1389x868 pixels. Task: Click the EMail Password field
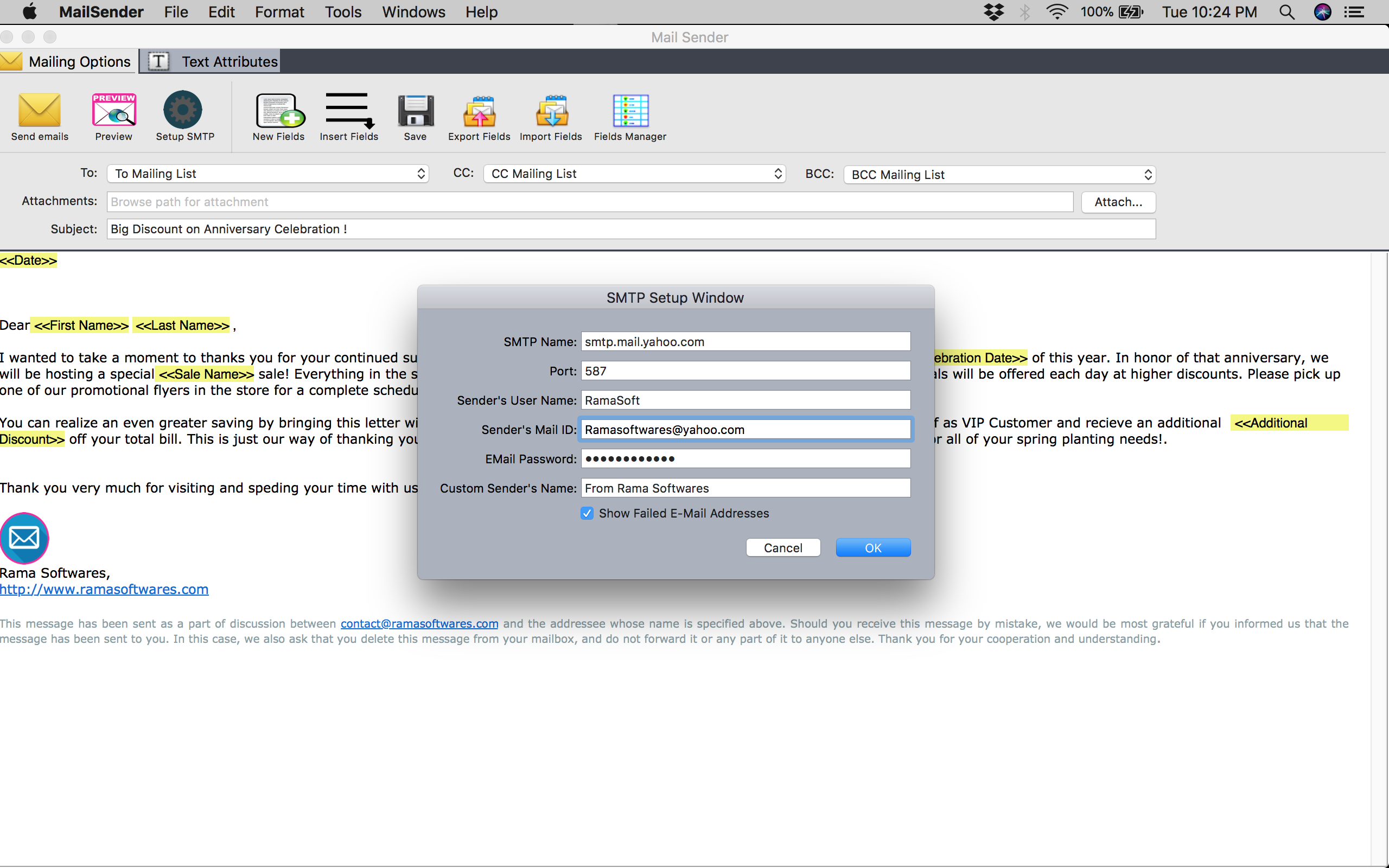pyautogui.click(x=746, y=459)
